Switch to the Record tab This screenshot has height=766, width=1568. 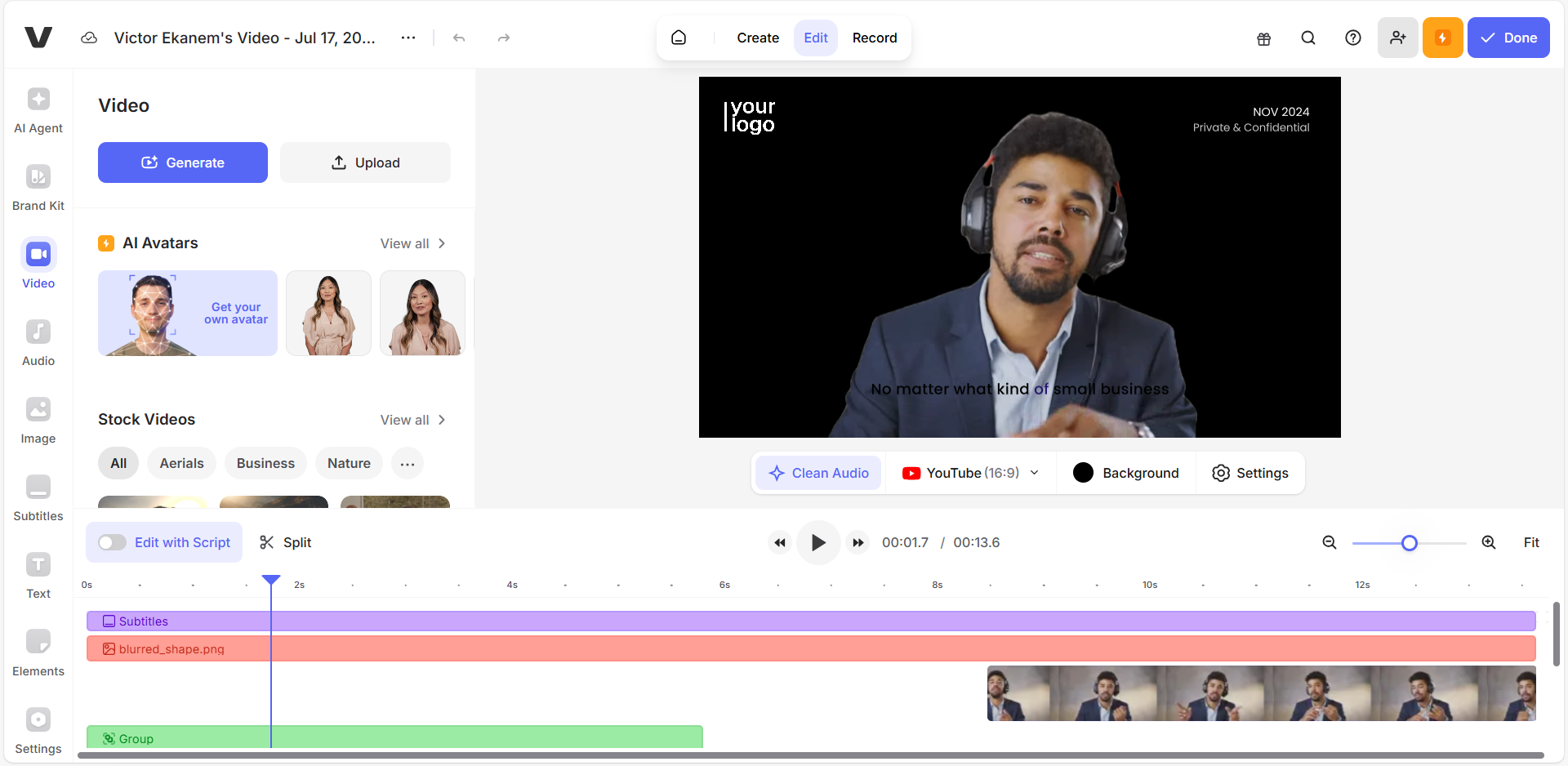pos(875,38)
